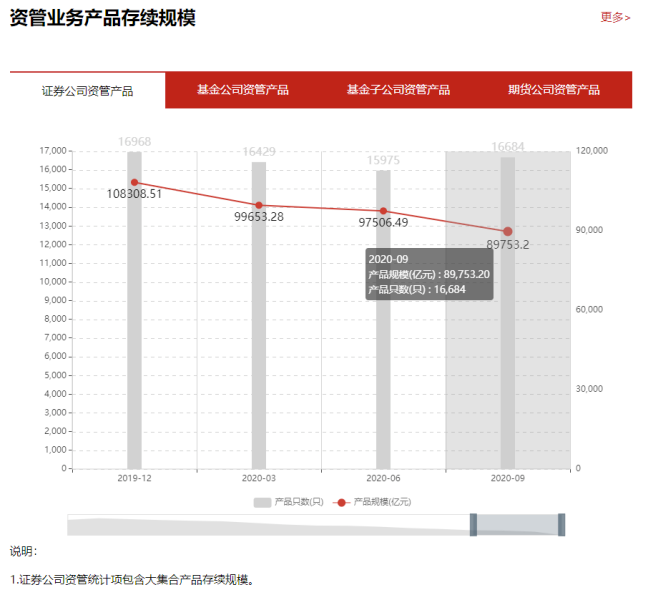Click the 2020-03 line data point
This screenshot has width=646, height=594.
tap(259, 205)
